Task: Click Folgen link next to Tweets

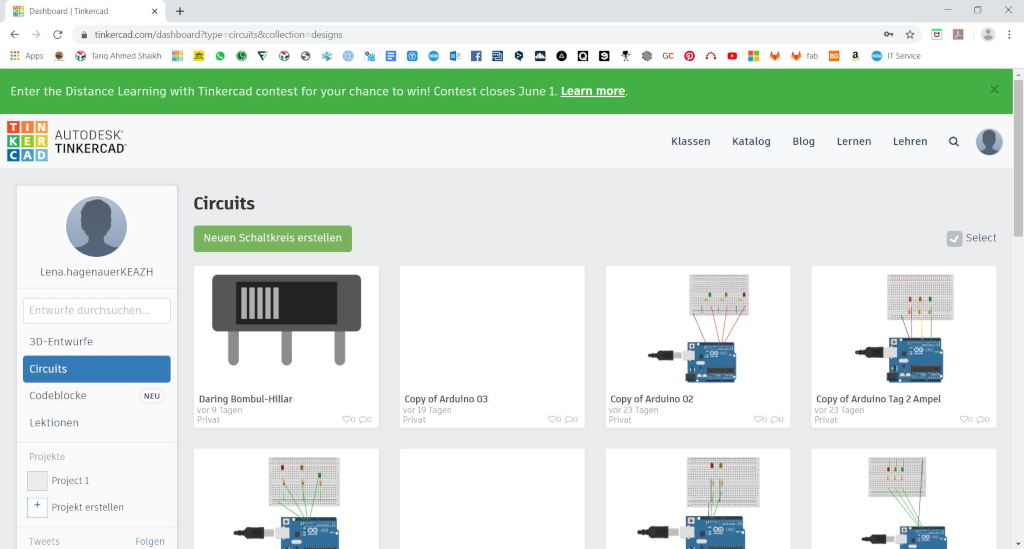Action: pyautogui.click(x=150, y=541)
